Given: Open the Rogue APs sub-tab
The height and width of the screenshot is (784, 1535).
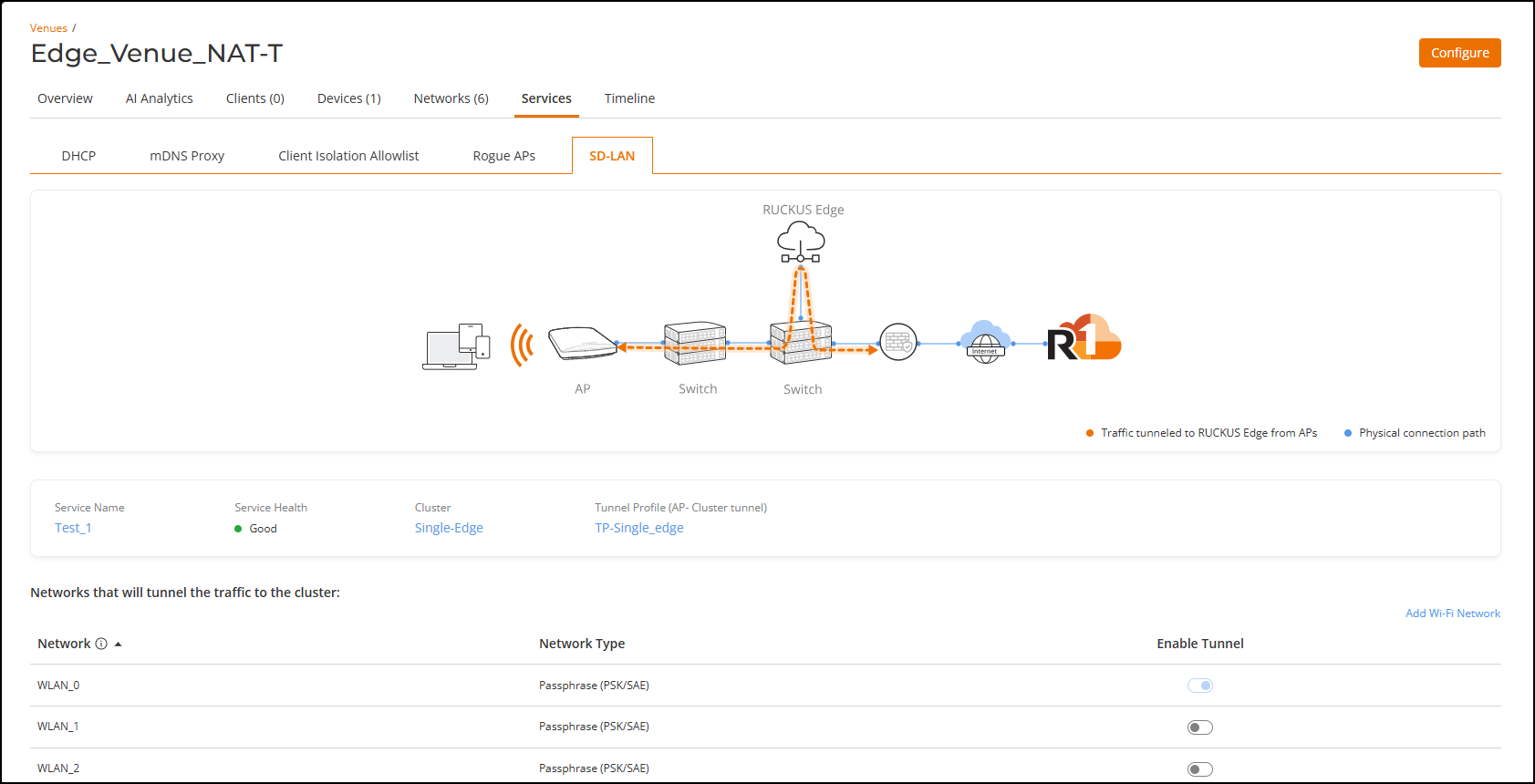Looking at the screenshot, I should pos(503,156).
